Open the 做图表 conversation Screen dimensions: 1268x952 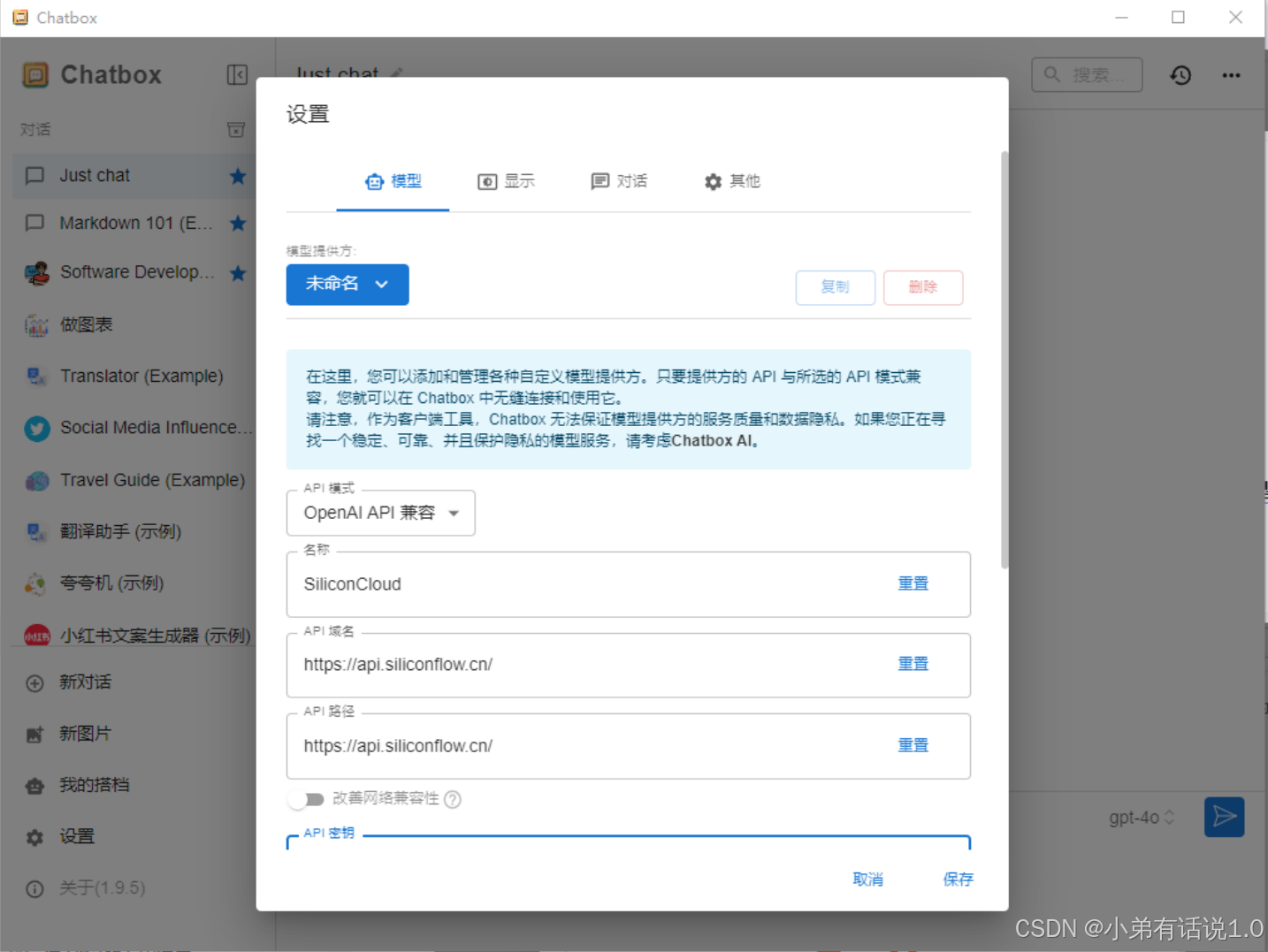pyautogui.click(x=133, y=324)
